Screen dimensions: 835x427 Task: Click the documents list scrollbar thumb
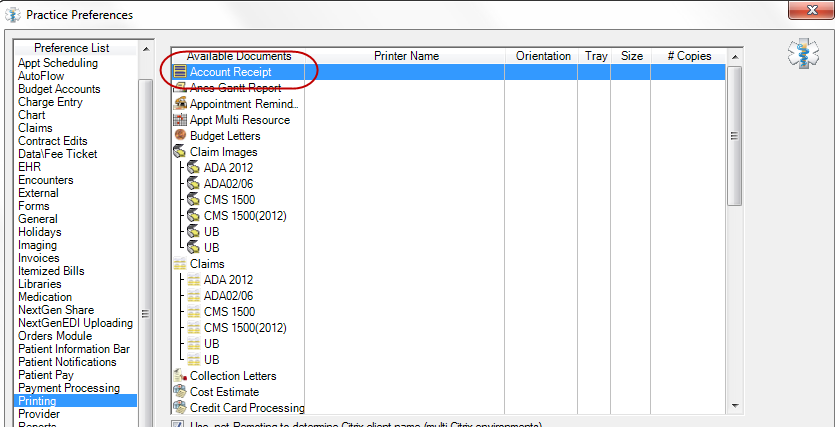click(735, 136)
